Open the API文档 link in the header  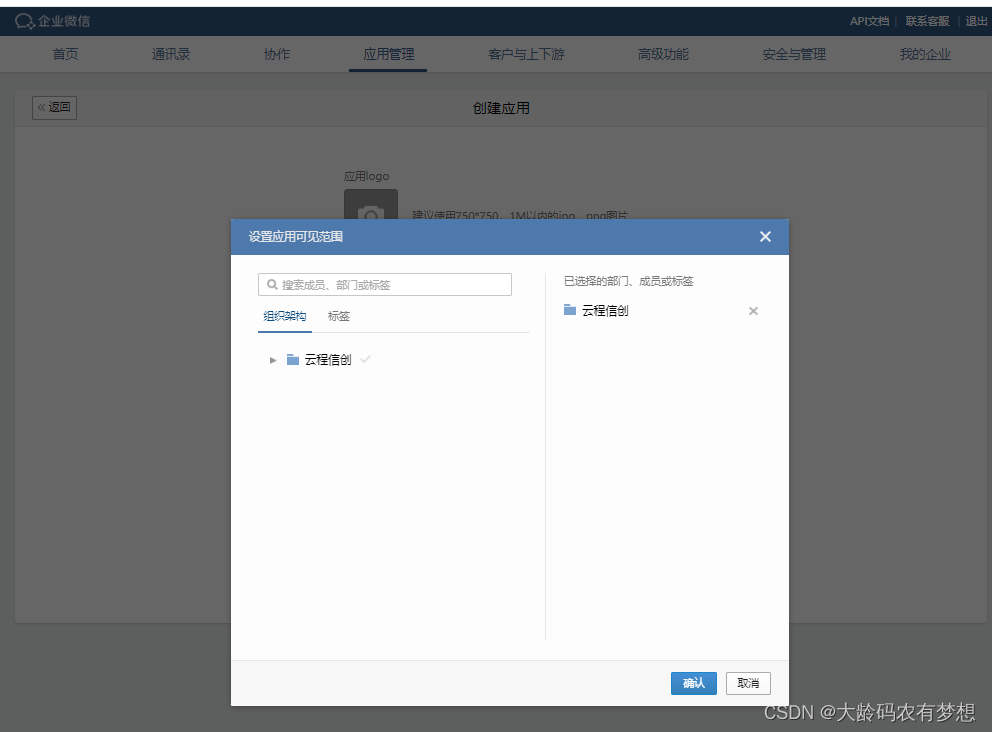(x=869, y=21)
